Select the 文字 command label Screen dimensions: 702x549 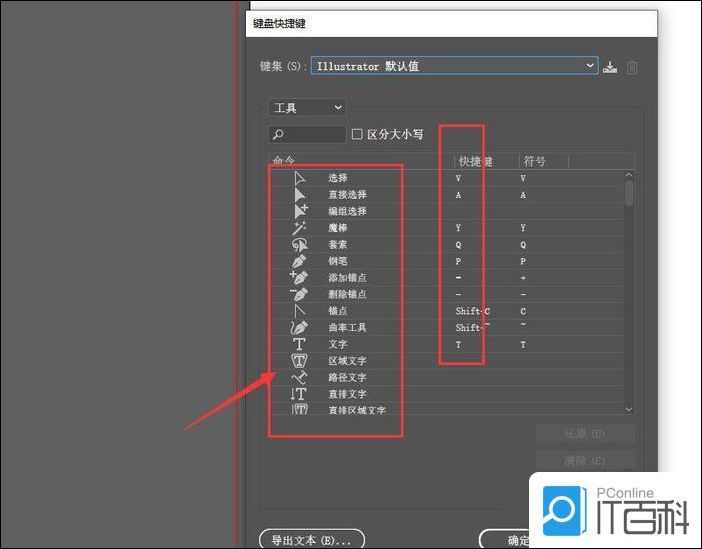(338, 344)
